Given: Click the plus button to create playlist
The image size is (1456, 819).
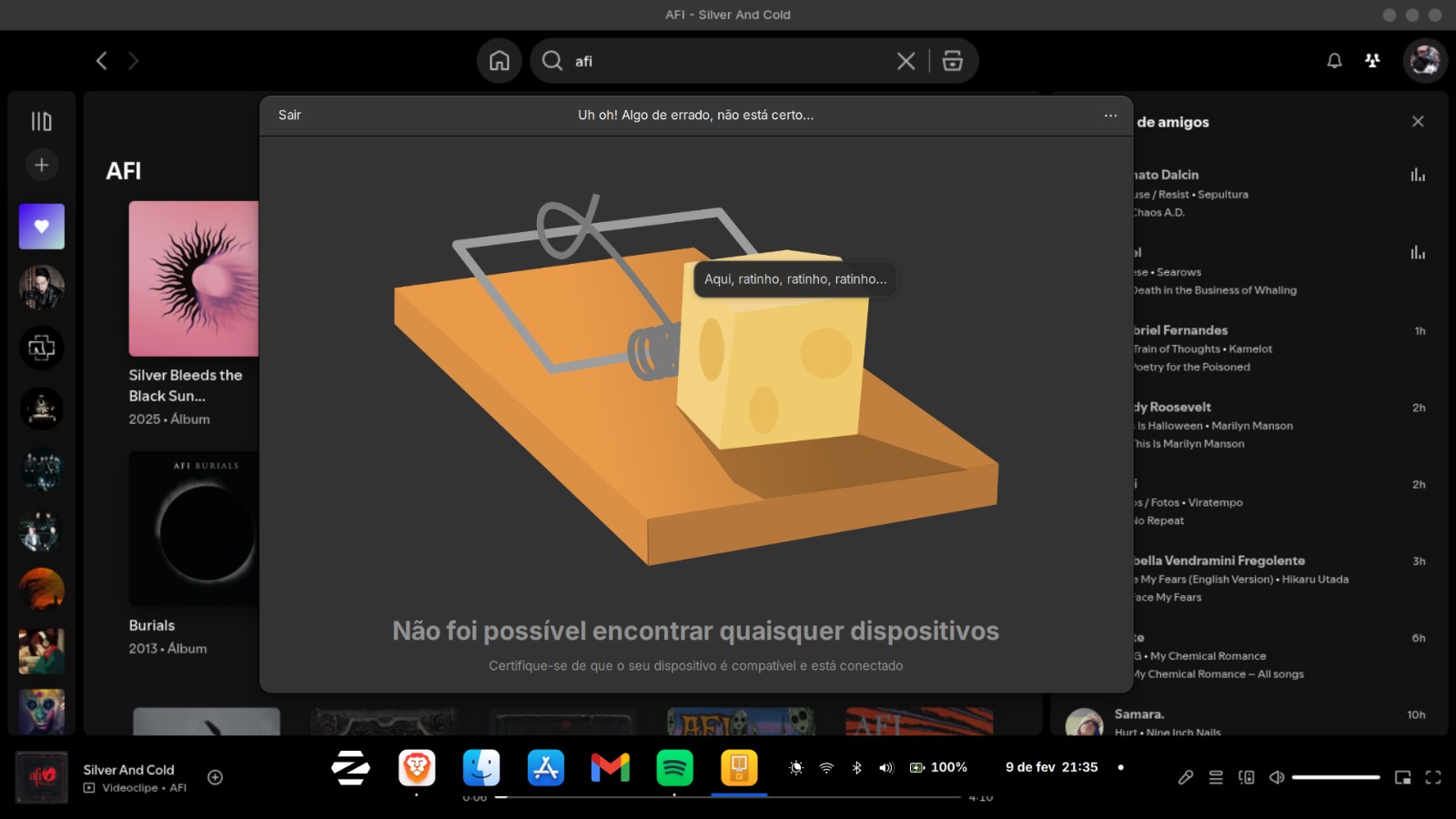Looking at the screenshot, I should (x=41, y=165).
